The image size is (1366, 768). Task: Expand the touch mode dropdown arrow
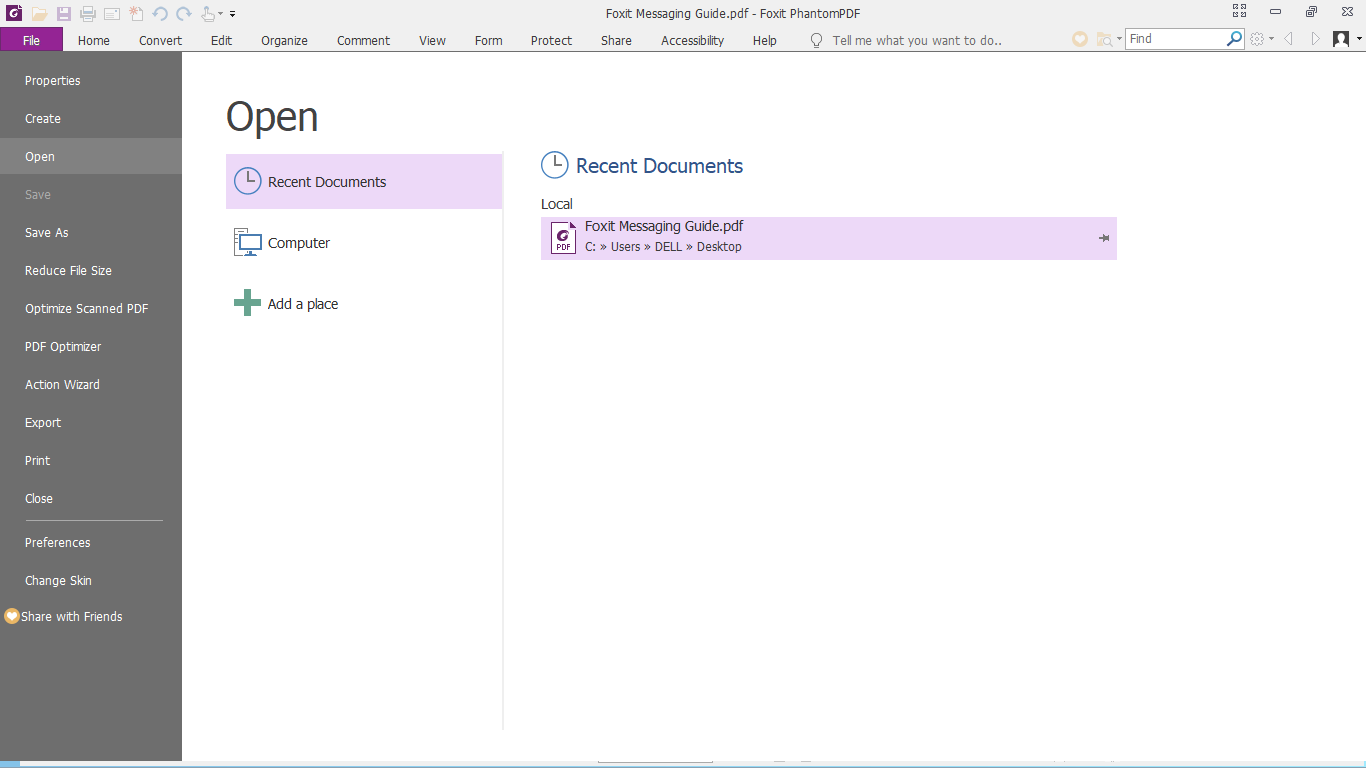click(x=221, y=15)
